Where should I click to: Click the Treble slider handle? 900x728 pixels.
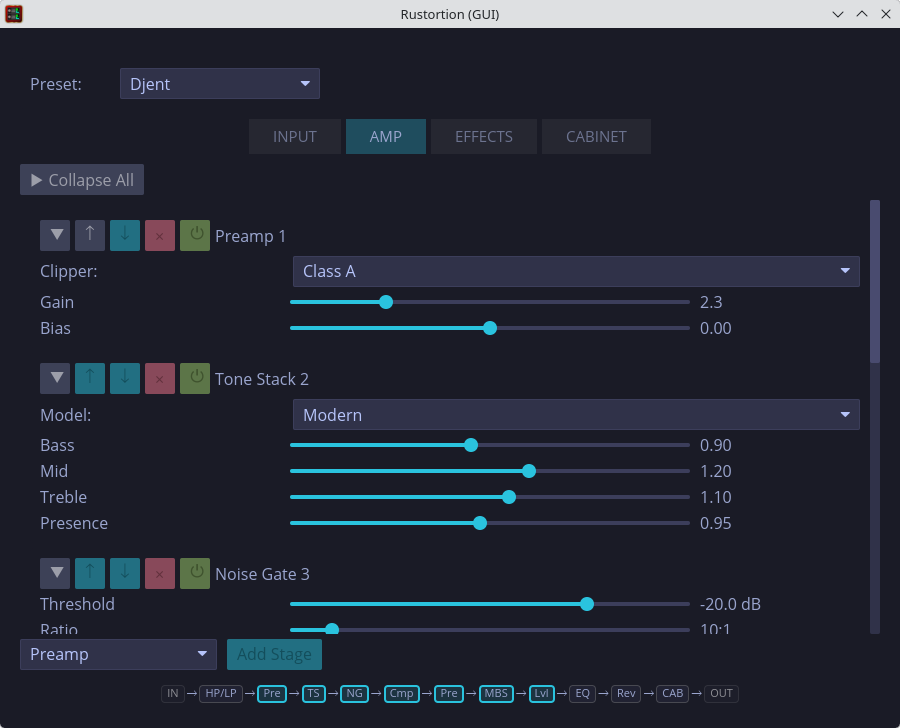(509, 497)
